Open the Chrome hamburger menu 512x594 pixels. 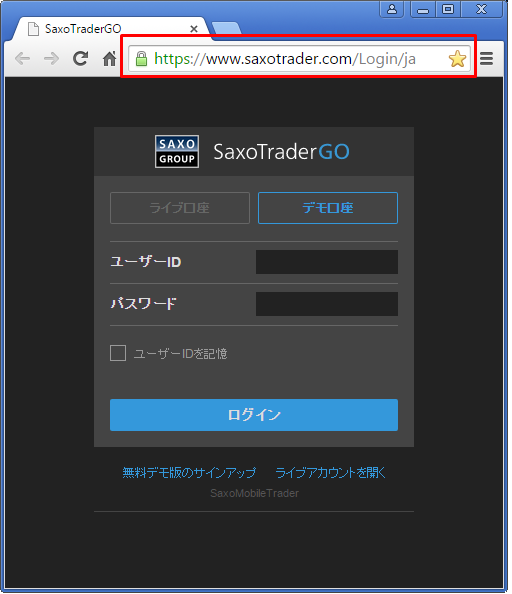pos(487,59)
